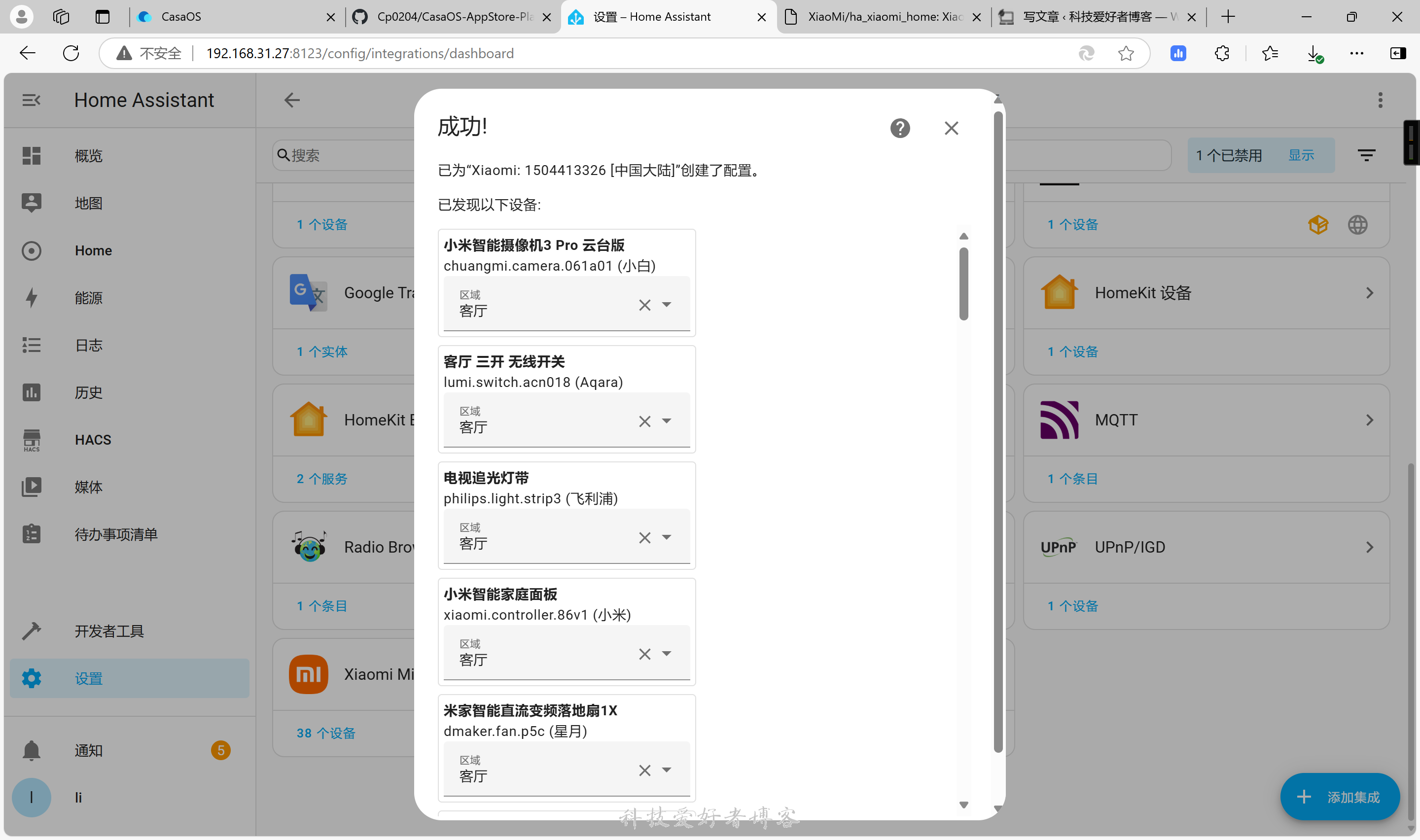The image size is (1420, 840).
Task: Add page to favorites star icon
Action: pos(1126,53)
